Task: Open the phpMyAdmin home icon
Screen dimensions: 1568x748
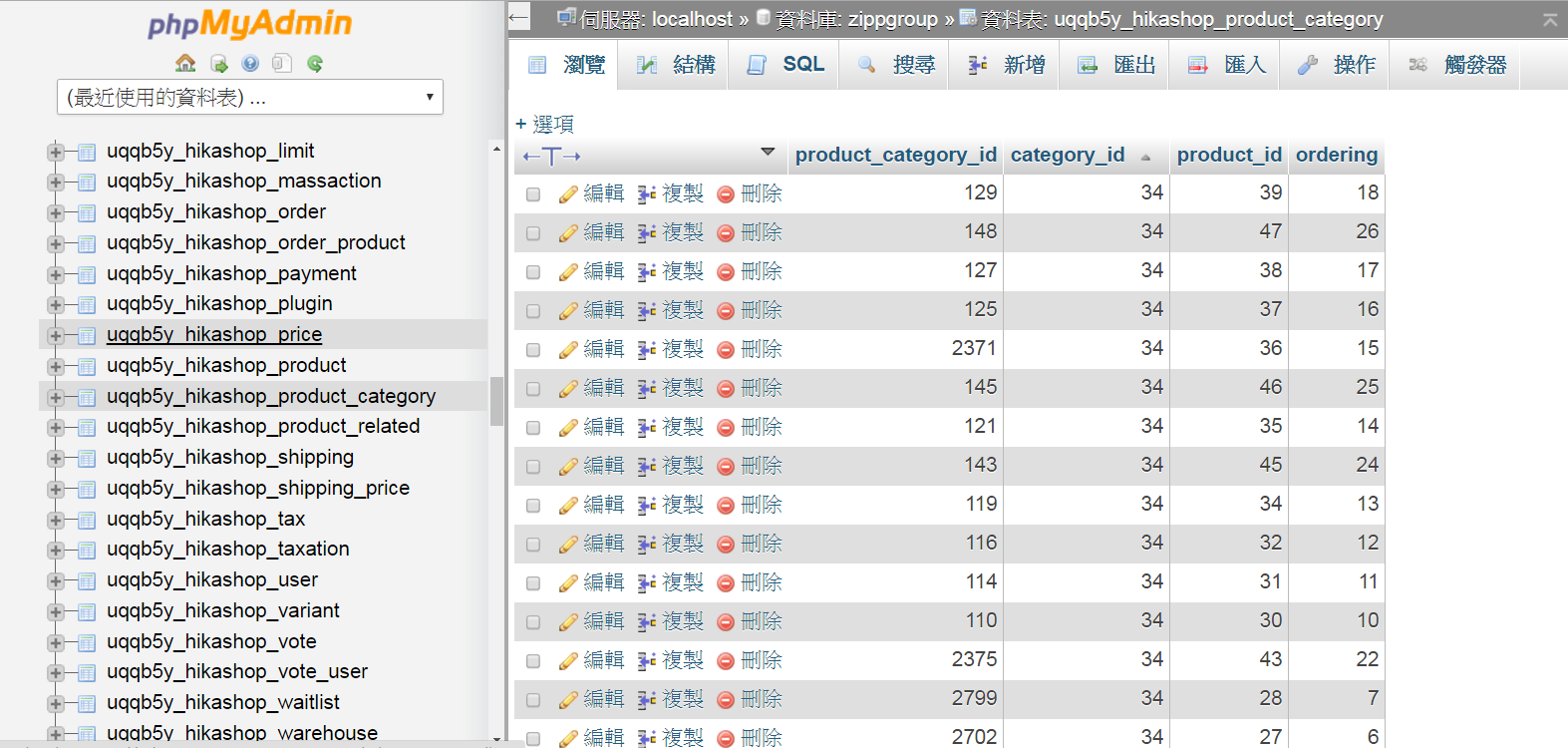Action: 185,64
